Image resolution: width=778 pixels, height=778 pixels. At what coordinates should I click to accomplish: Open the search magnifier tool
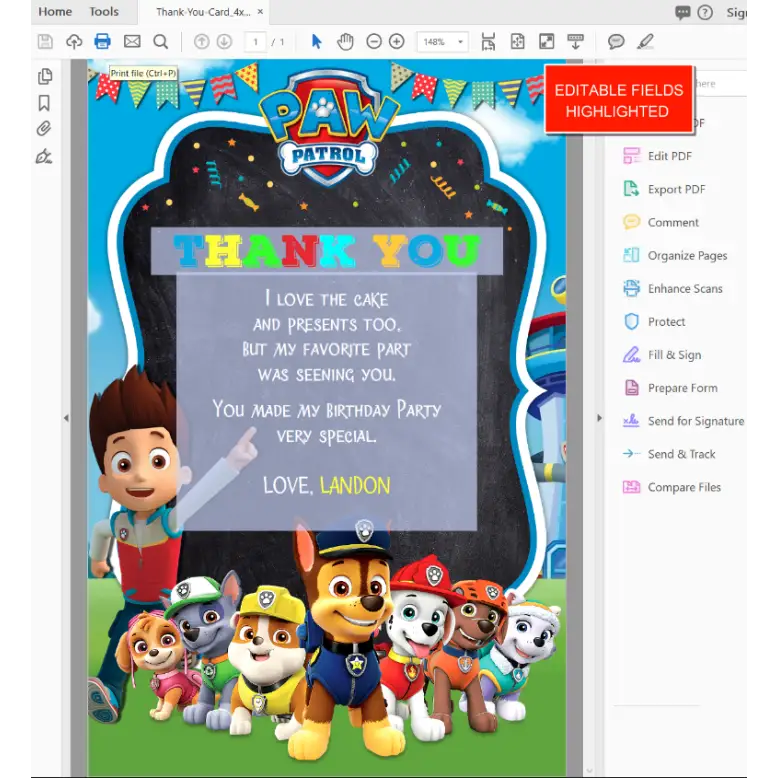160,42
